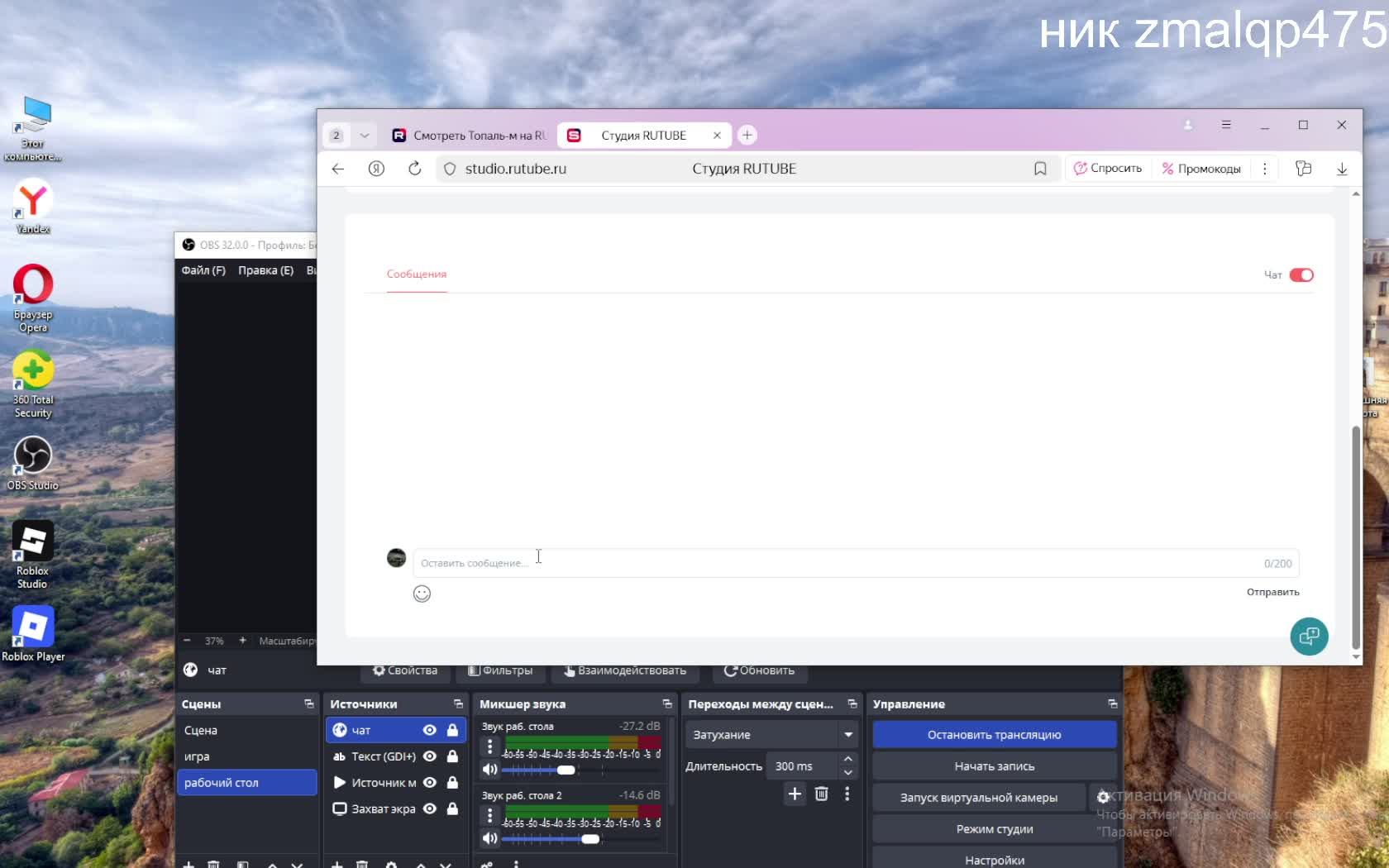
Task: Toggle lock on Текст (GDI+) source
Action: pos(452,756)
